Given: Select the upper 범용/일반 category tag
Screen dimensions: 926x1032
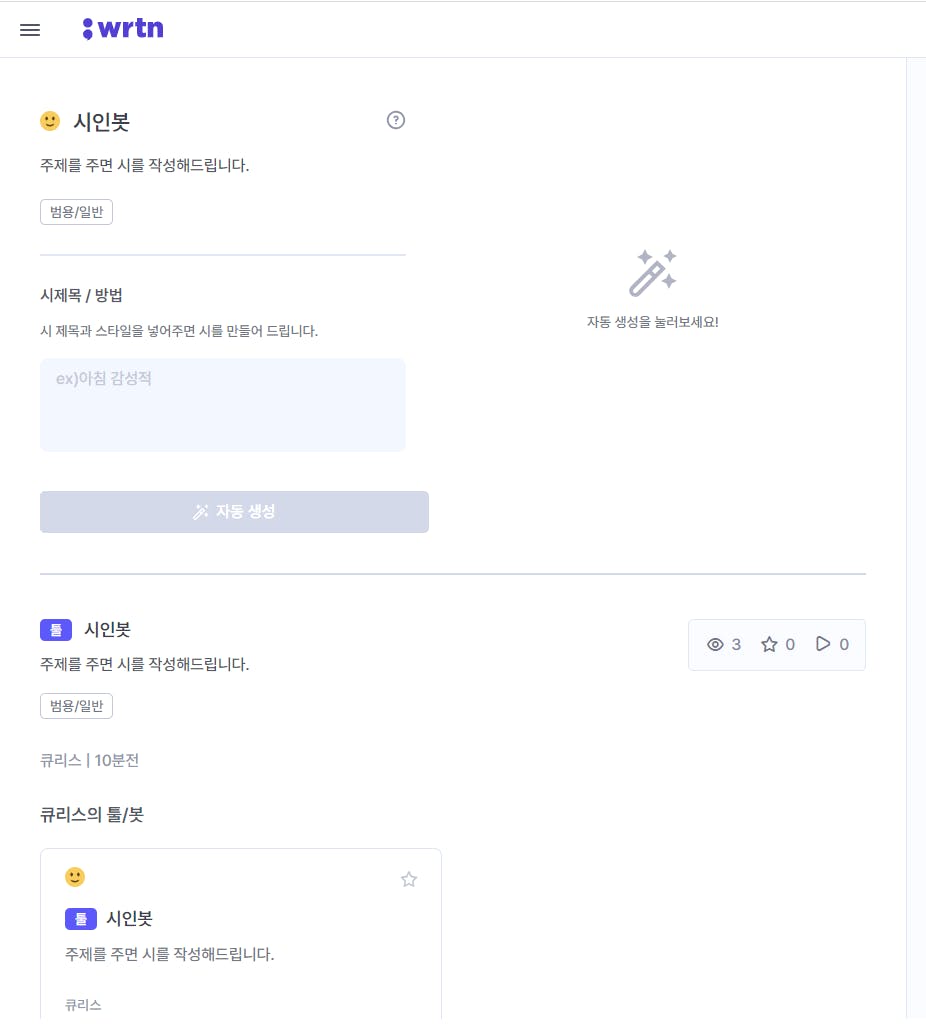Looking at the screenshot, I should pos(76,212).
